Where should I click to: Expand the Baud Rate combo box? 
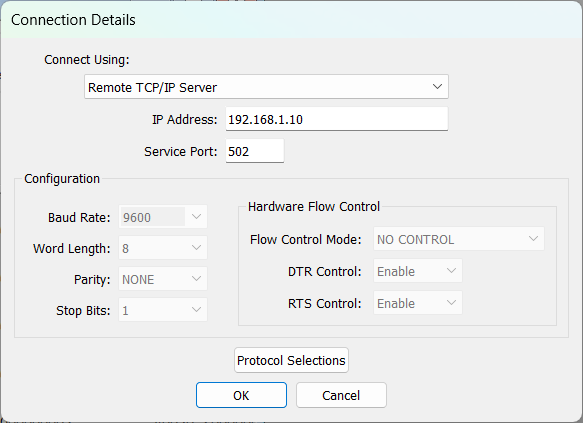[x=162, y=217]
